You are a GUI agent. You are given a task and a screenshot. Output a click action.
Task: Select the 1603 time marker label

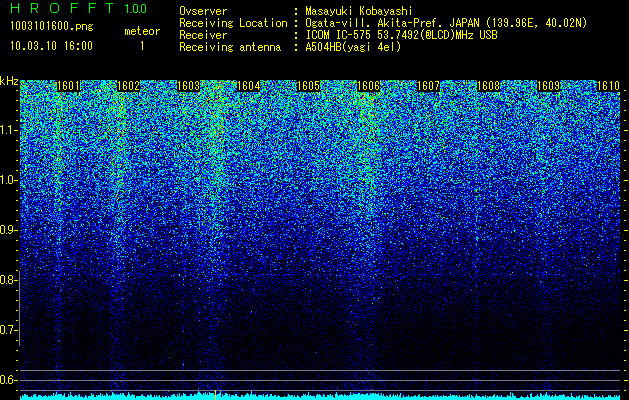189,86
